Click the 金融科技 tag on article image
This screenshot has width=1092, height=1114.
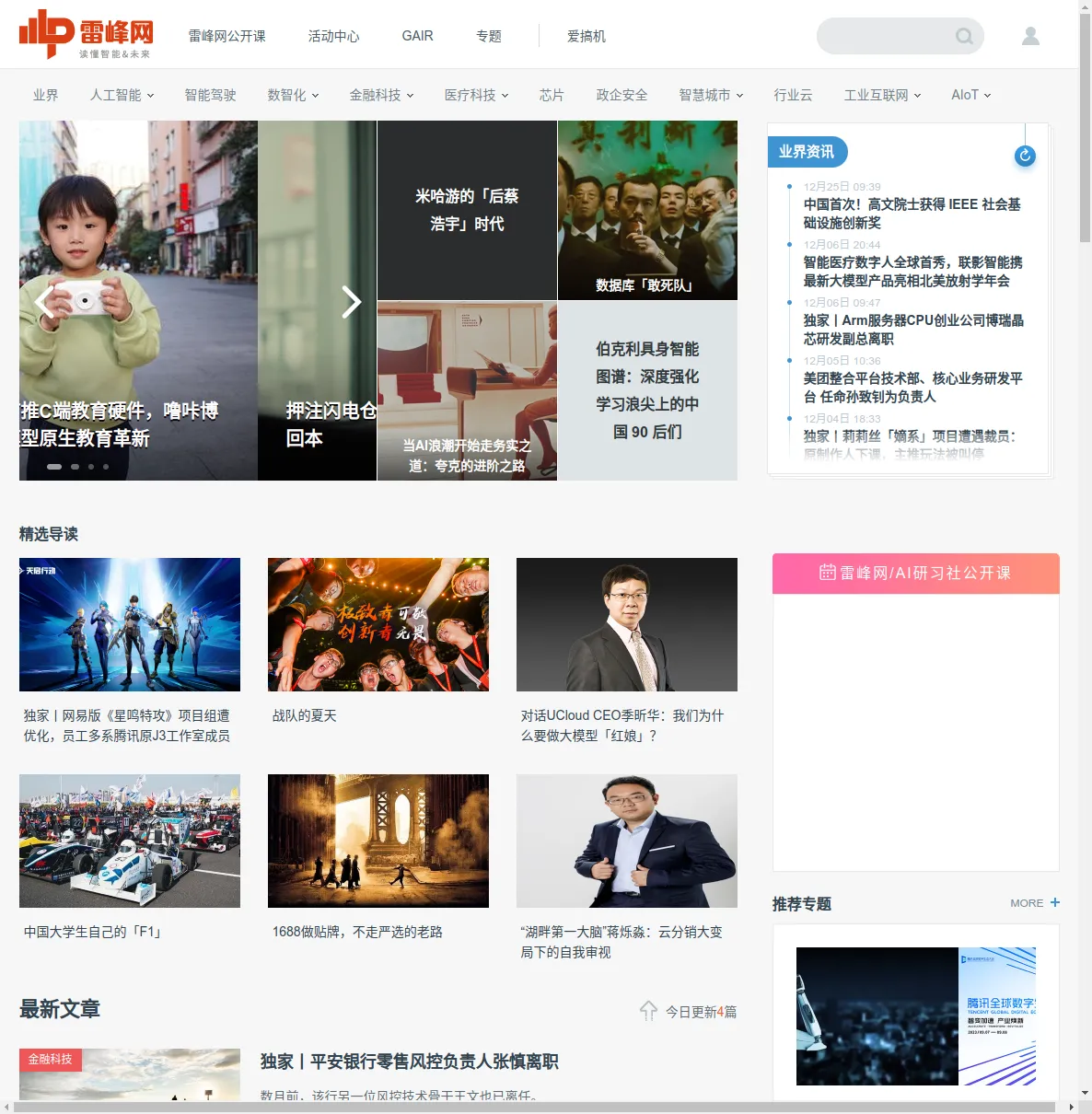pyautogui.click(x=51, y=1059)
